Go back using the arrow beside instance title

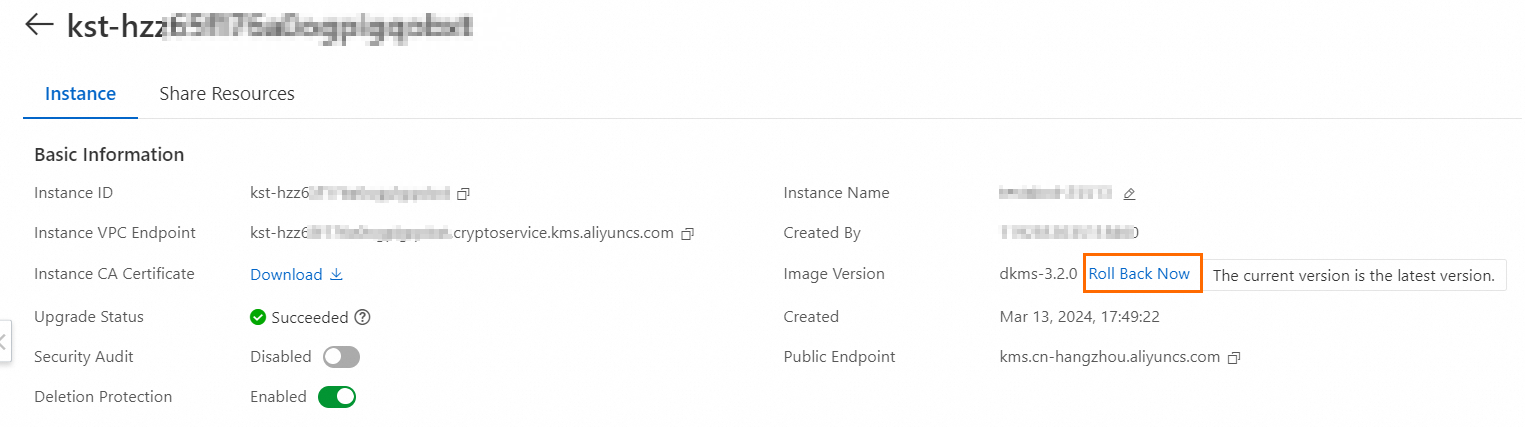coord(39,25)
